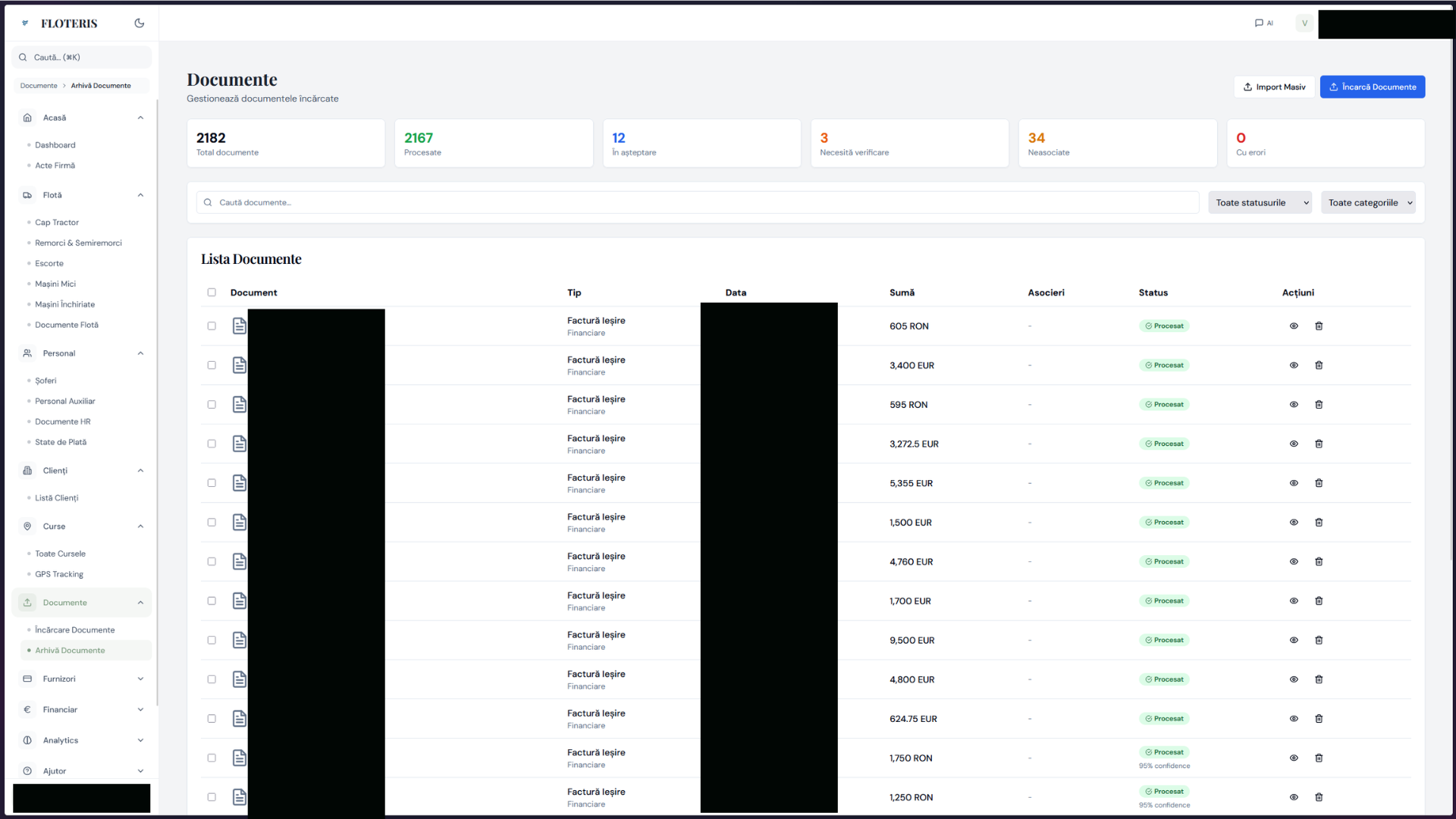Click the În așteptare 12 card
This screenshot has height=819, width=1456.
coord(701,143)
